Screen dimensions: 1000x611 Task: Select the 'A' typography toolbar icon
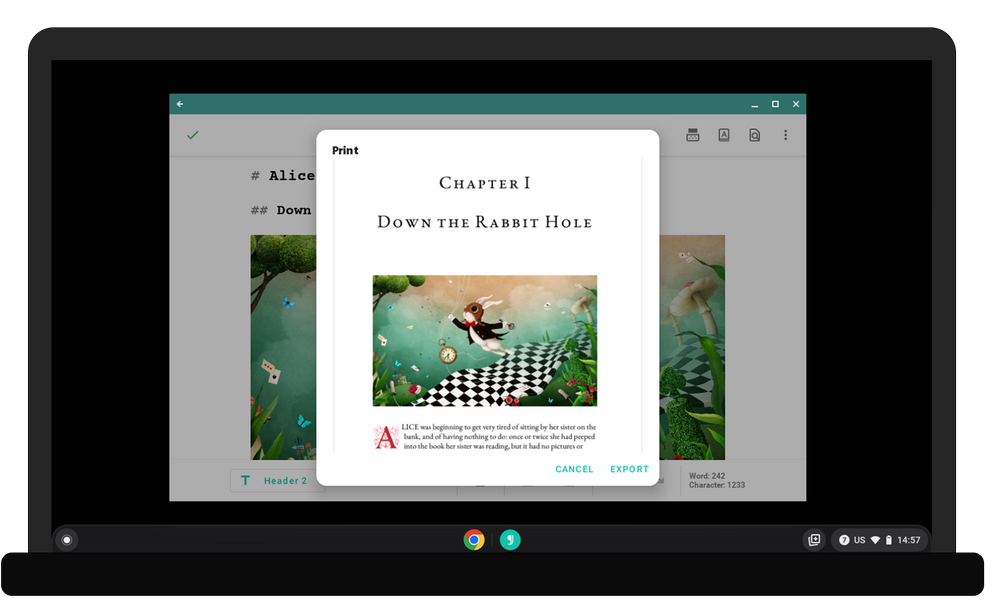click(x=723, y=134)
